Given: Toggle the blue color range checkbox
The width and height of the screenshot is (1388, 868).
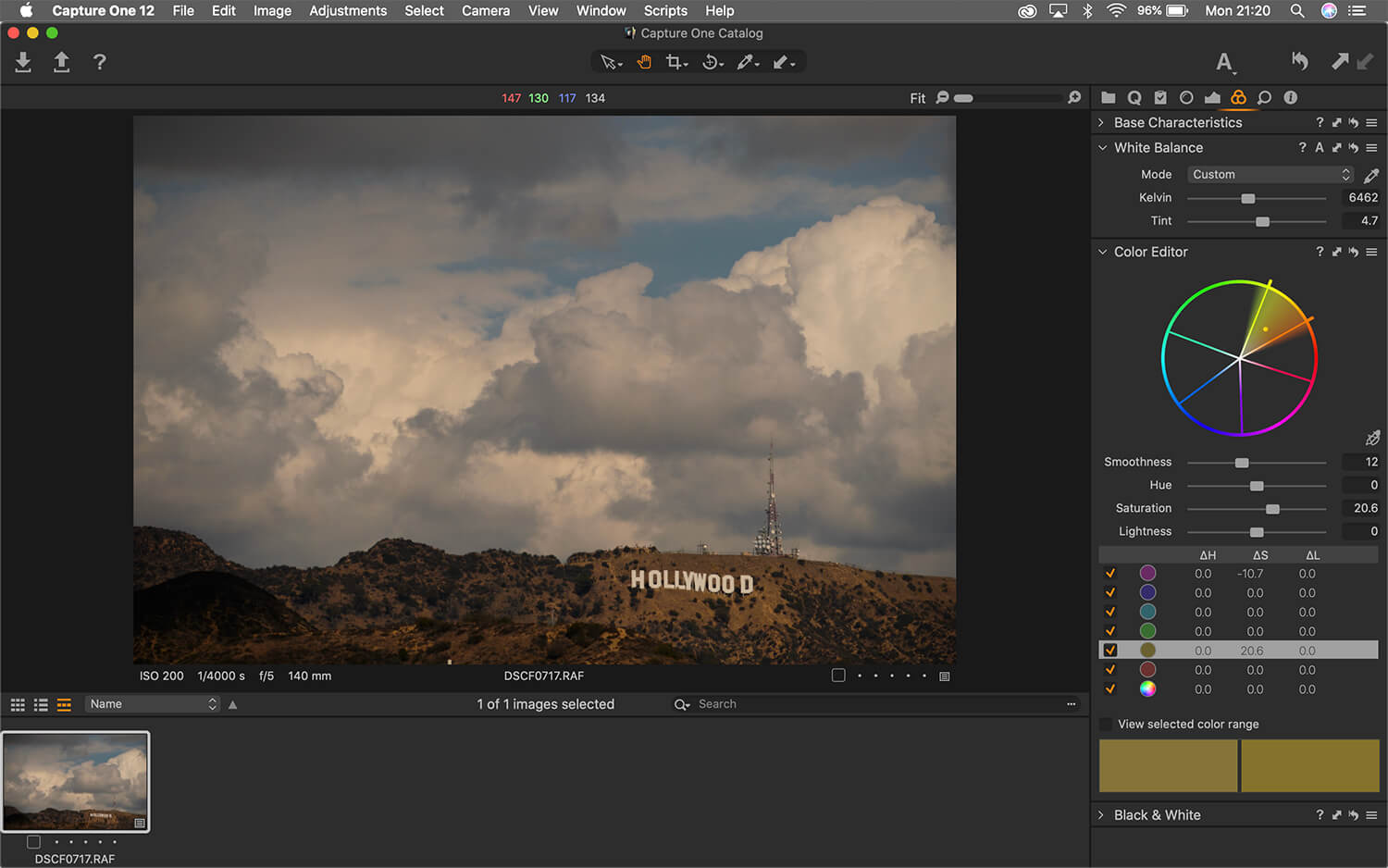Looking at the screenshot, I should (x=1110, y=593).
